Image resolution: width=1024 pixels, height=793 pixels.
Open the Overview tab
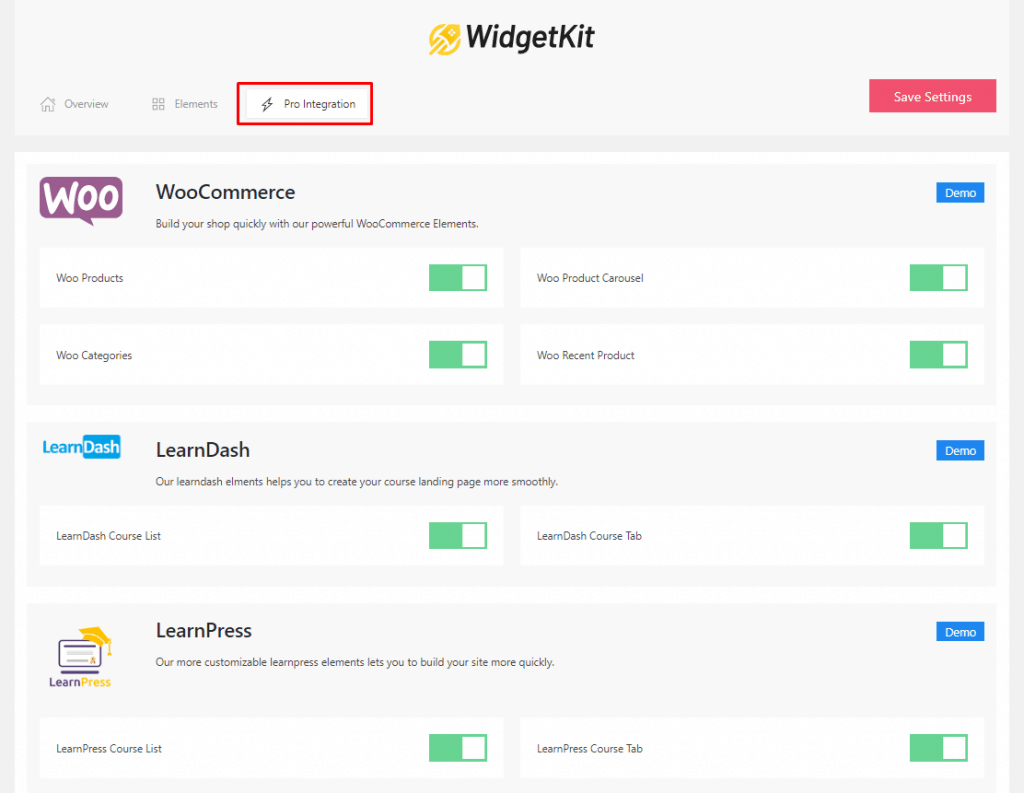(x=74, y=104)
